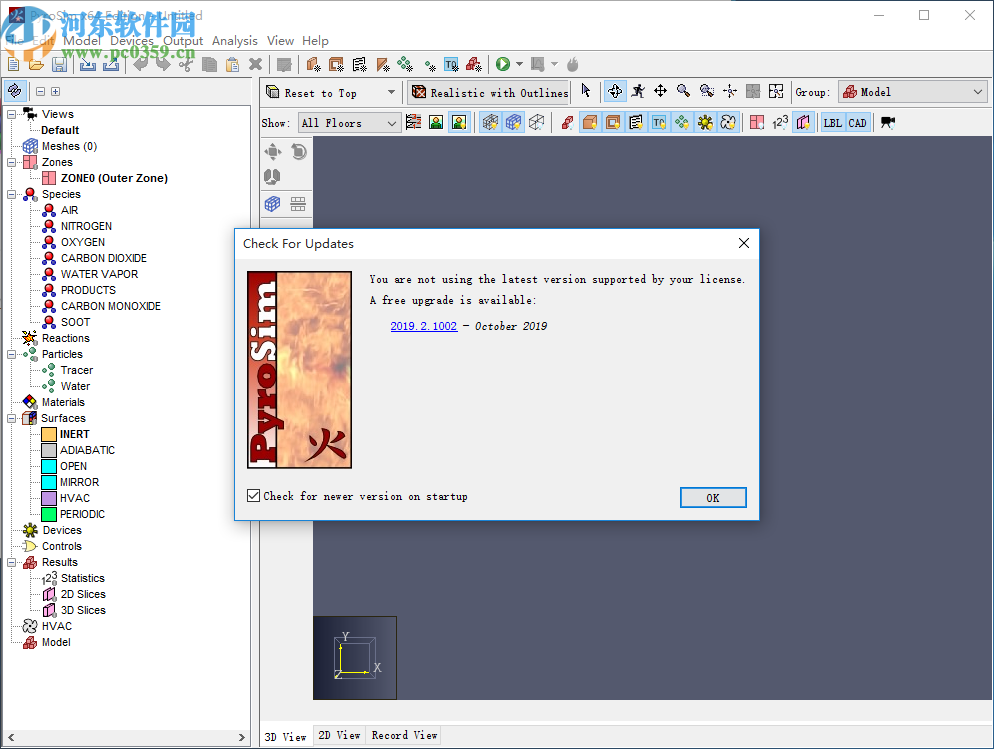Click the INERT surface color swatch
Viewport: 994px width, 749px height.
pos(47,433)
